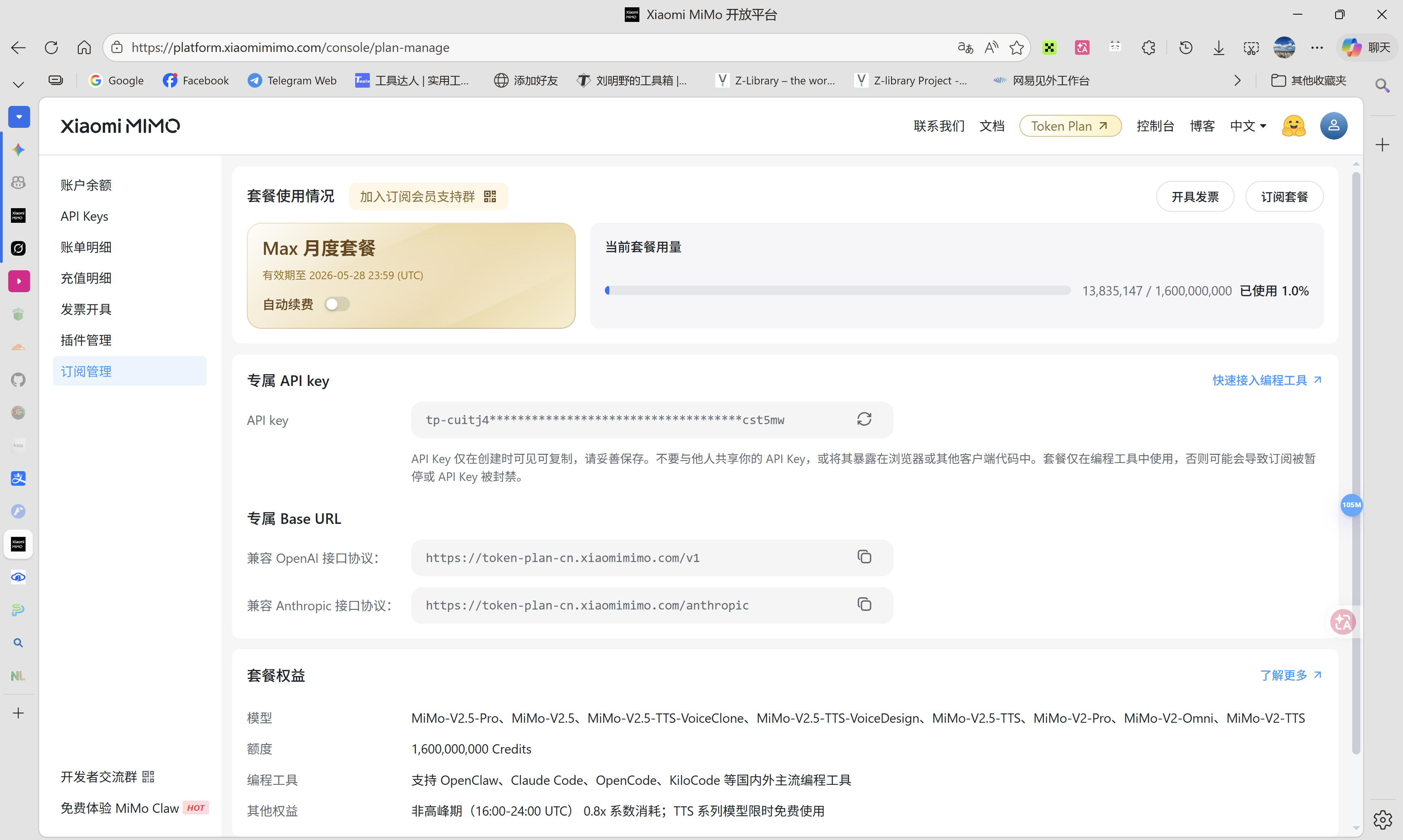Open the user account avatar

point(1333,126)
